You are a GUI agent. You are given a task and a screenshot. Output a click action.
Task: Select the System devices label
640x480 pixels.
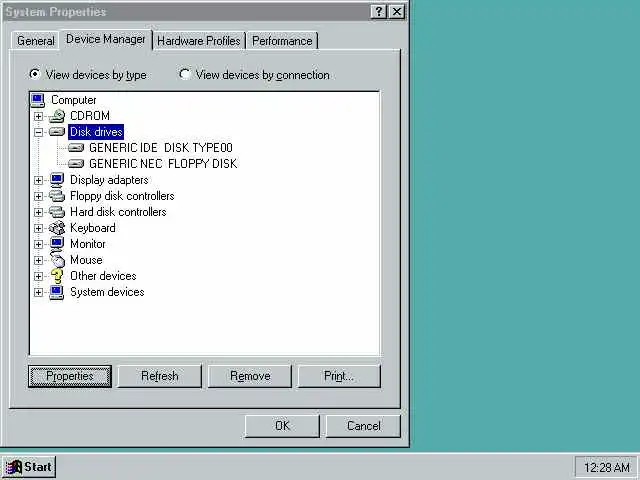click(x=107, y=292)
